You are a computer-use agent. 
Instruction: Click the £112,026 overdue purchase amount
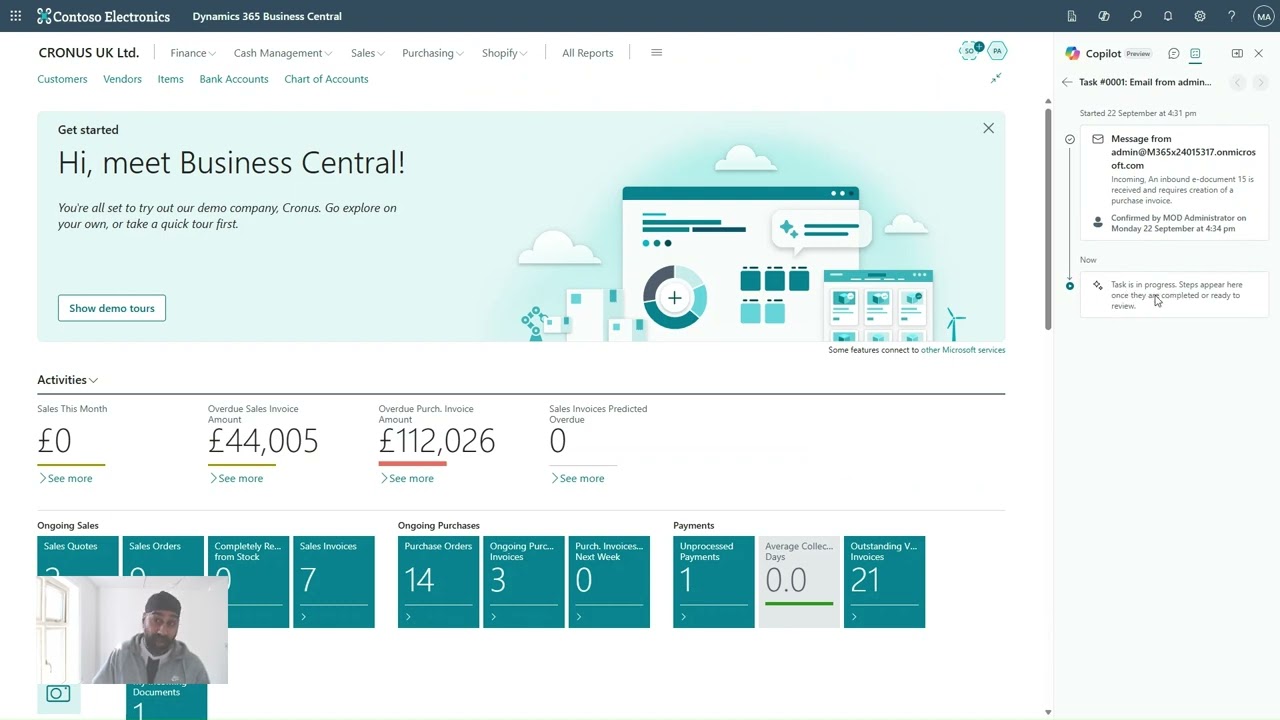pos(437,441)
